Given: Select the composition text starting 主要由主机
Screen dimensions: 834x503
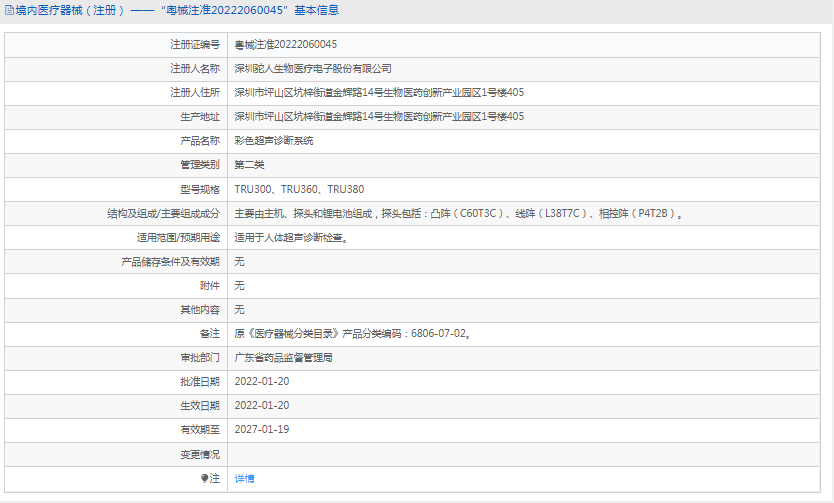Looking at the screenshot, I should 459,213.
